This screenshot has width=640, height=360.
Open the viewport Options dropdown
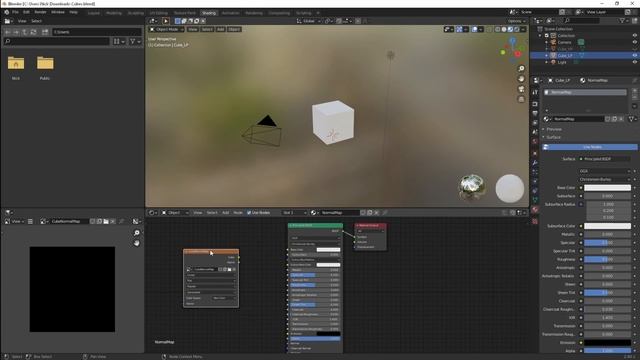517,21
